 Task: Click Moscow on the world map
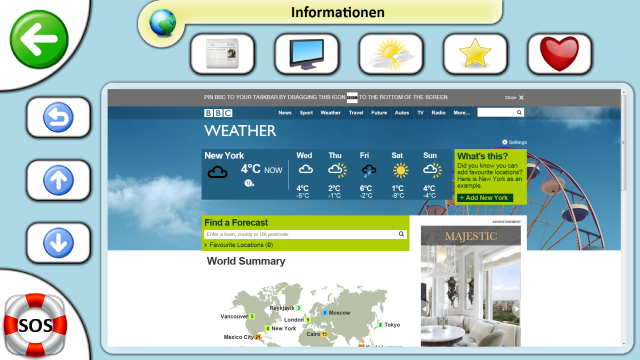(336, 313)
